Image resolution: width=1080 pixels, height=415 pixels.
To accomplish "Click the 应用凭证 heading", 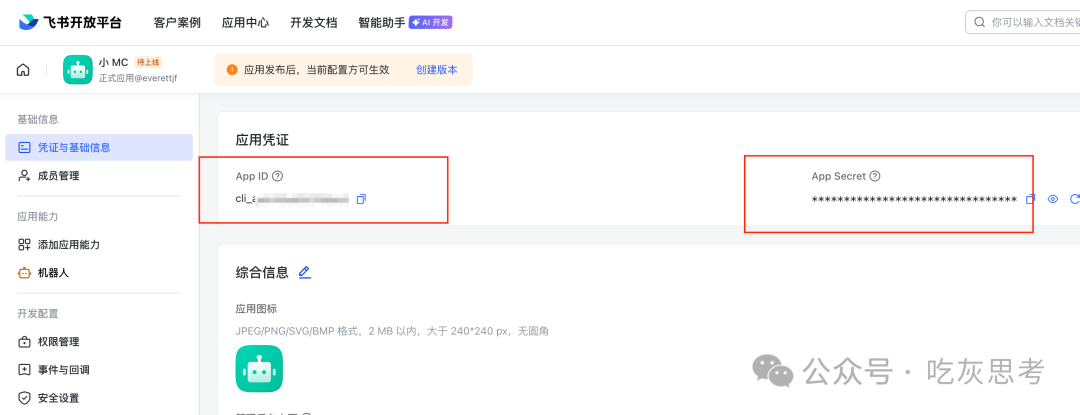I will (x=262, y=140).
